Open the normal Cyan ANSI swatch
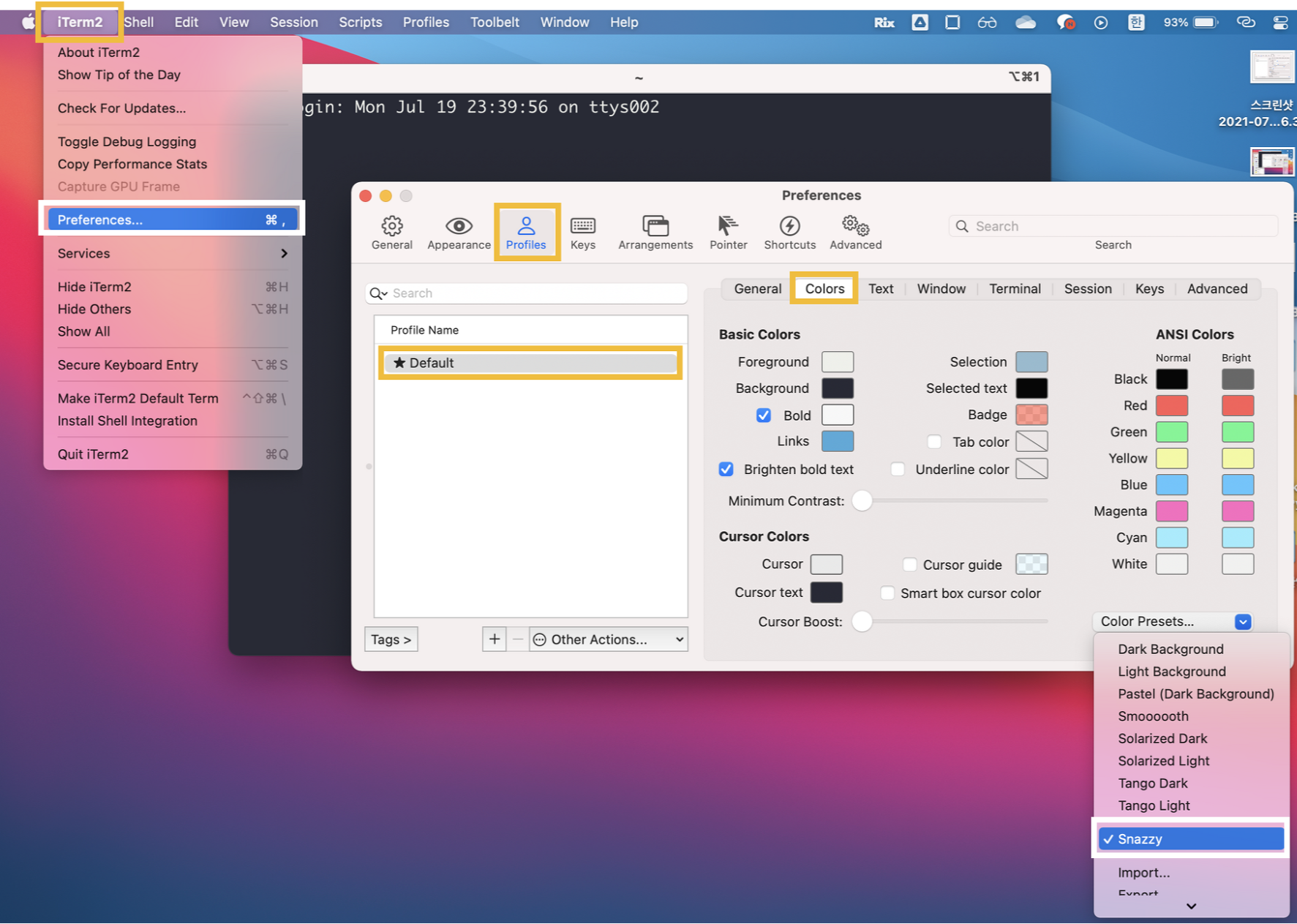Screen dimensions: 1297x924 [1171, 538]
